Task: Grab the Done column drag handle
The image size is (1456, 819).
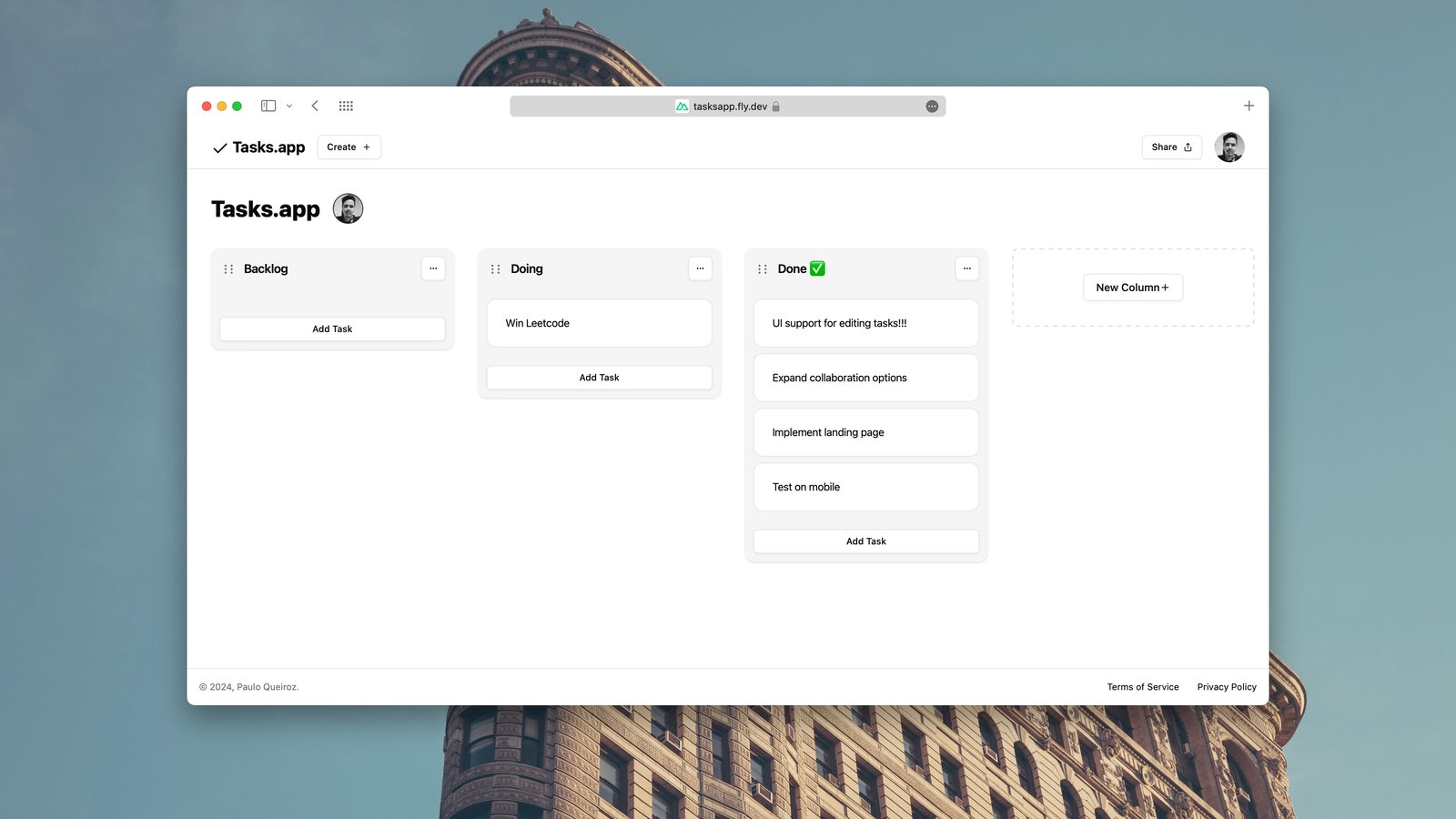Action: 762,269
